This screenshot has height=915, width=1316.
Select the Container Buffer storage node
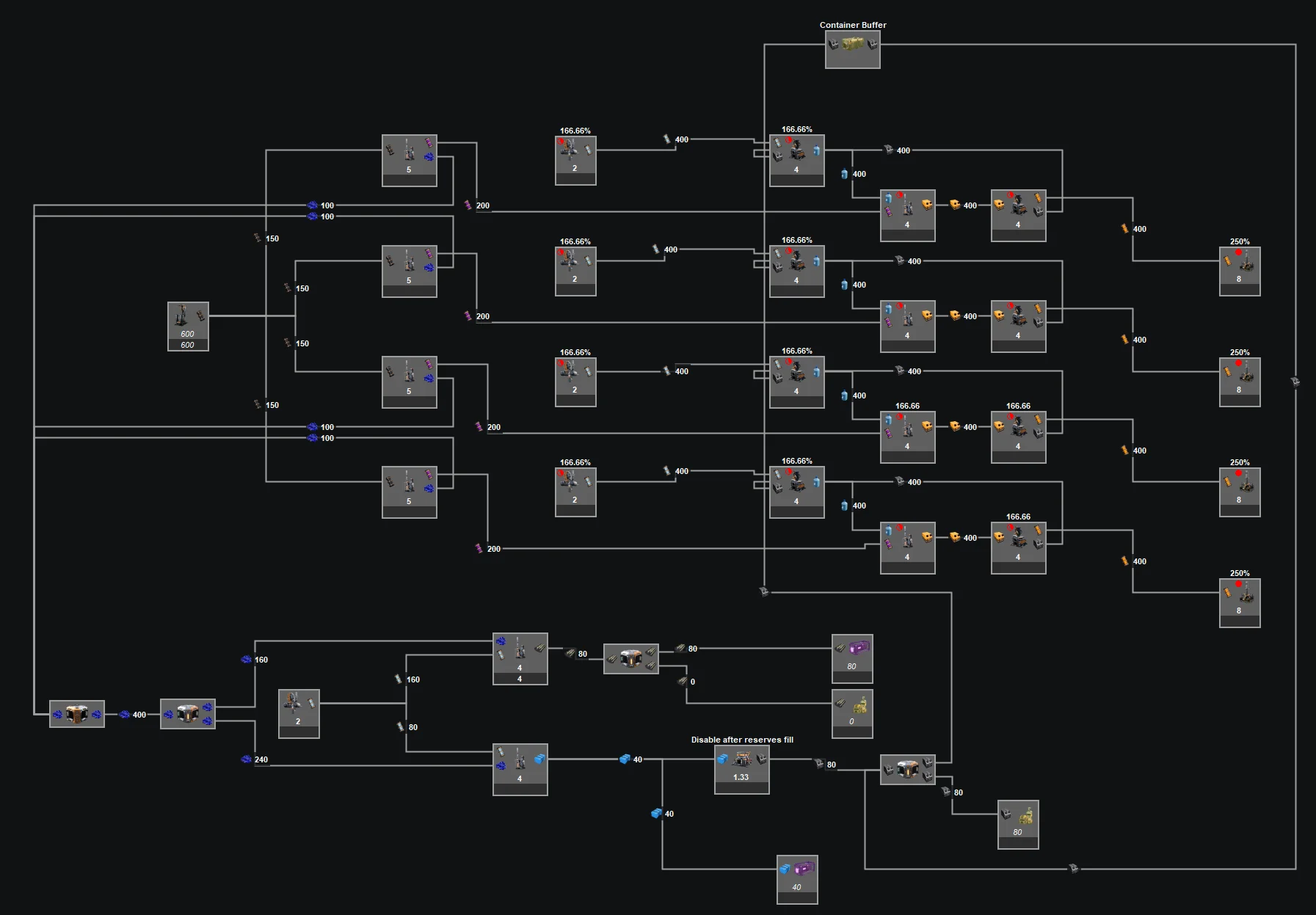852,49
